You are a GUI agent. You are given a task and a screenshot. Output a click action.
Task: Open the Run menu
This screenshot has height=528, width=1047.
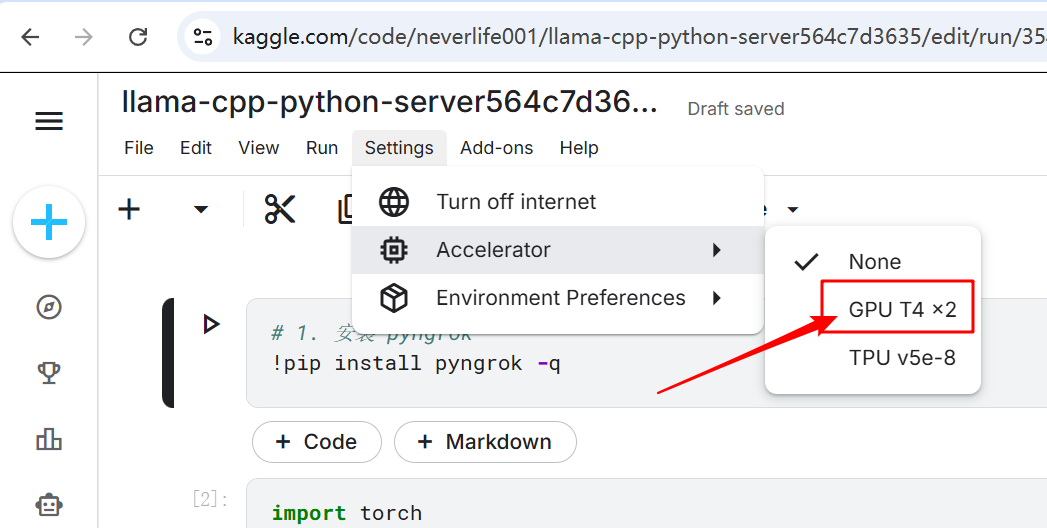(x=322, y=148)
